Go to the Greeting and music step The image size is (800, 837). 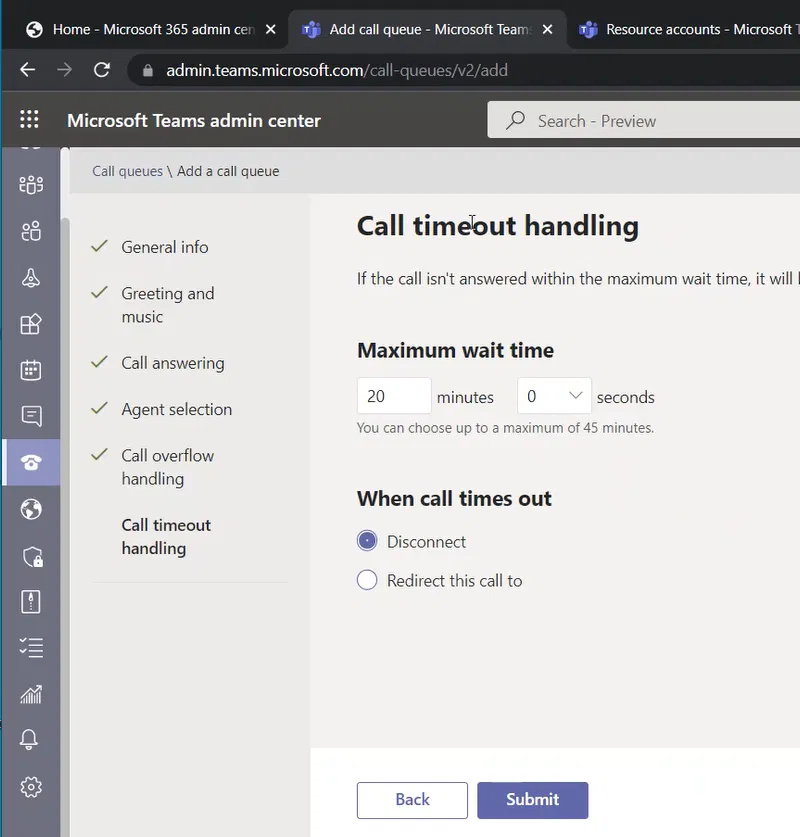[x=167, y=305]
